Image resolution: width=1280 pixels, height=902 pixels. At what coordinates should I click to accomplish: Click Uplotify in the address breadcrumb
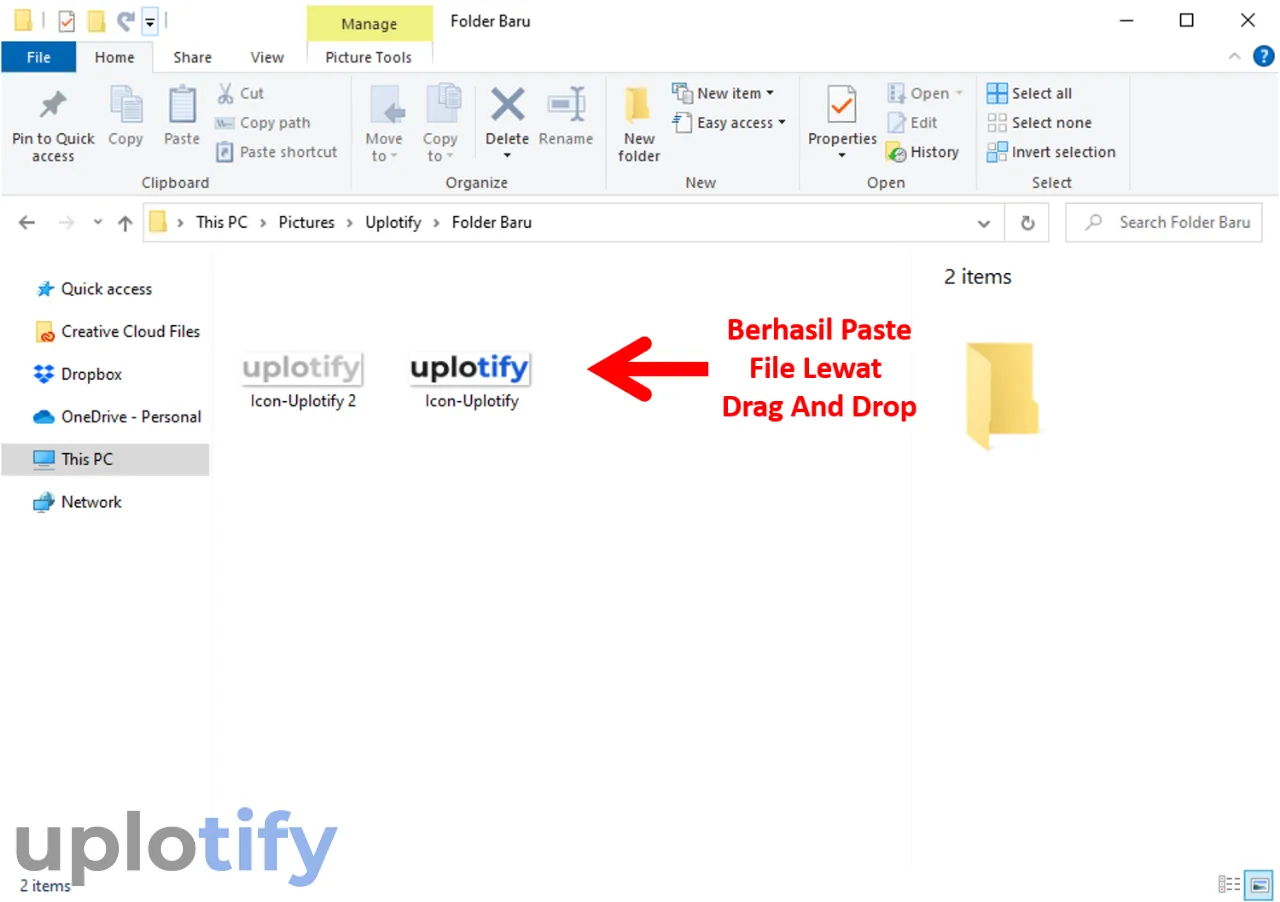pos(393,222)
